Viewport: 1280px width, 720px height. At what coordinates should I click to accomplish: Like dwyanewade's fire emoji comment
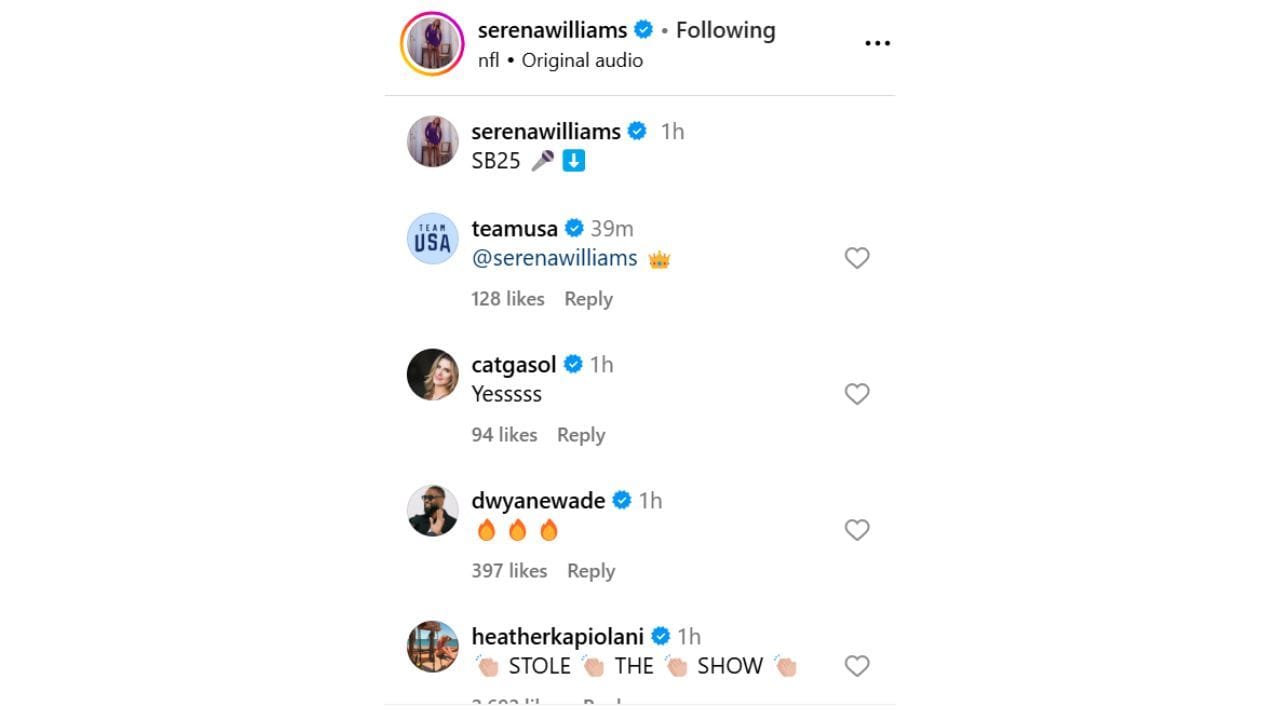tap(857, 530)
